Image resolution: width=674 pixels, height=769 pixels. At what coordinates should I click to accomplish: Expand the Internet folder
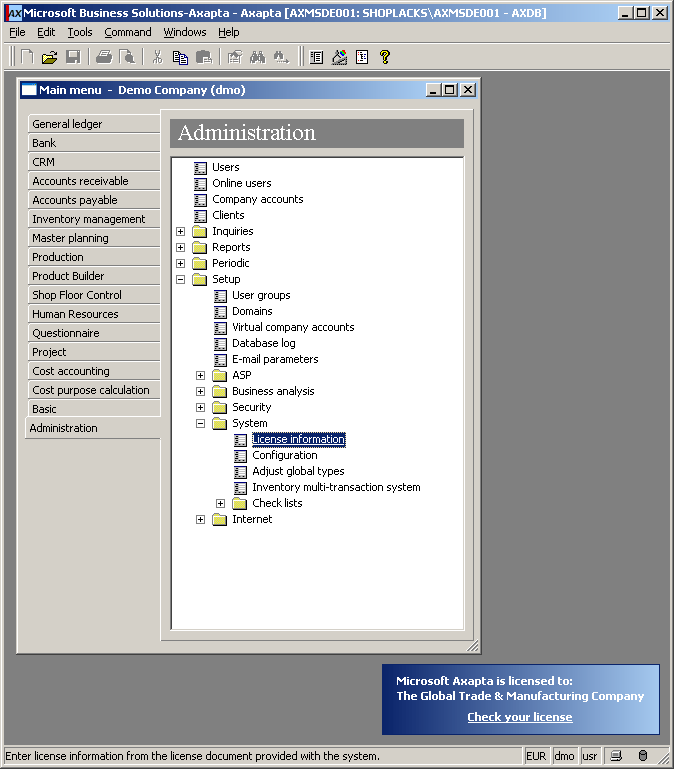200,519
